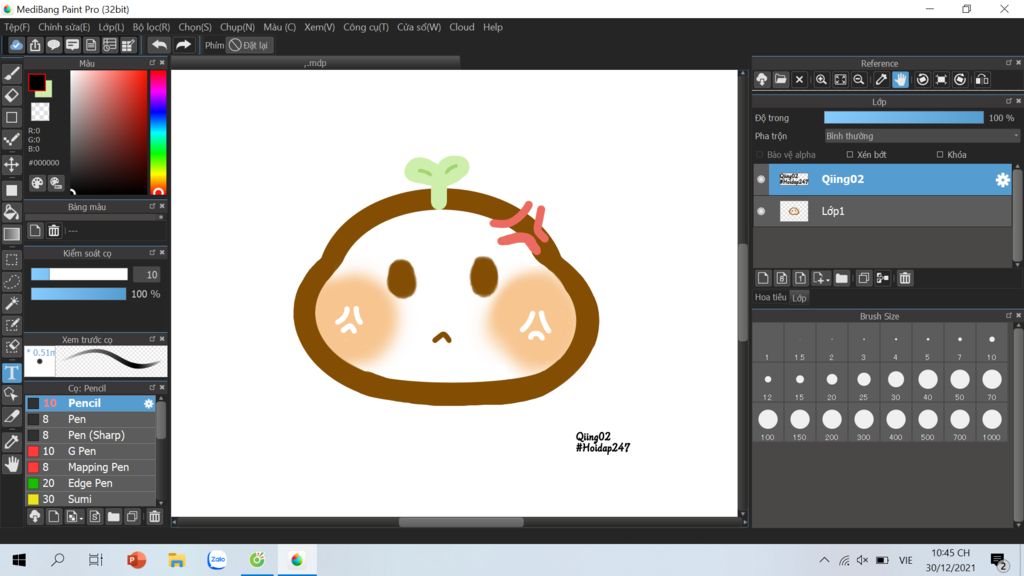
Task: Delete palette color with trash icon
Action: tap(54, 231)
